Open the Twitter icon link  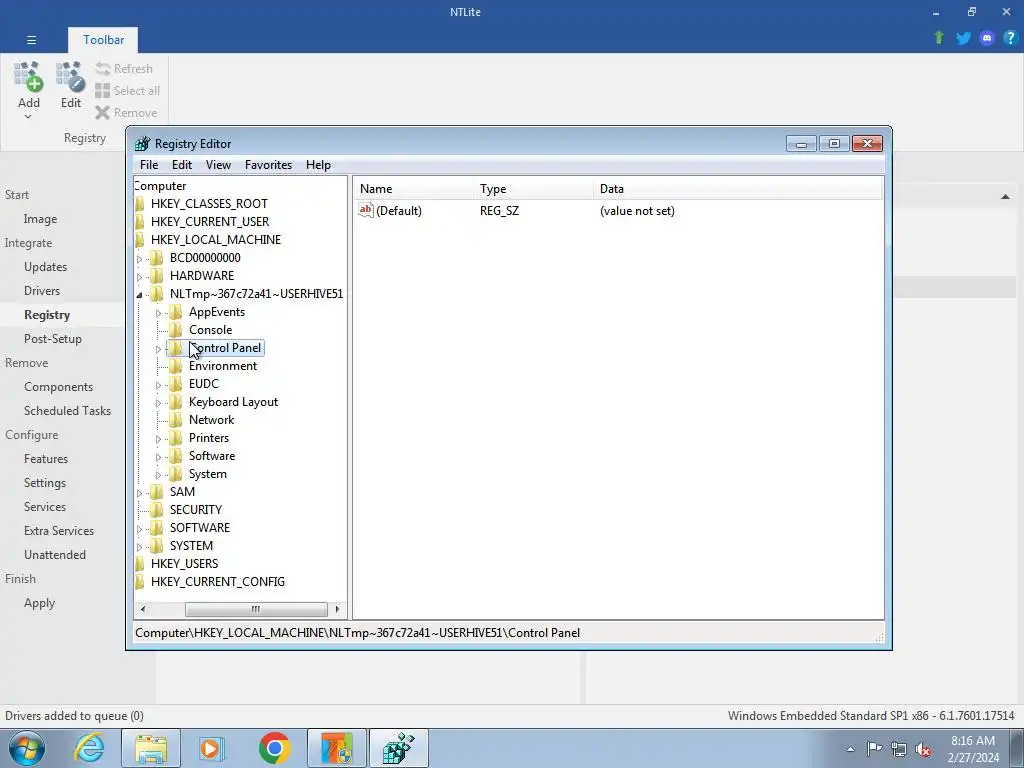963,38
